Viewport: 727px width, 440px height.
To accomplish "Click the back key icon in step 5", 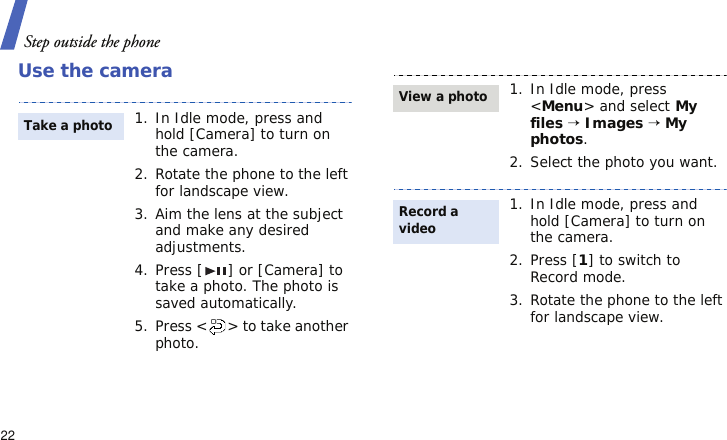I will [218, 327].
